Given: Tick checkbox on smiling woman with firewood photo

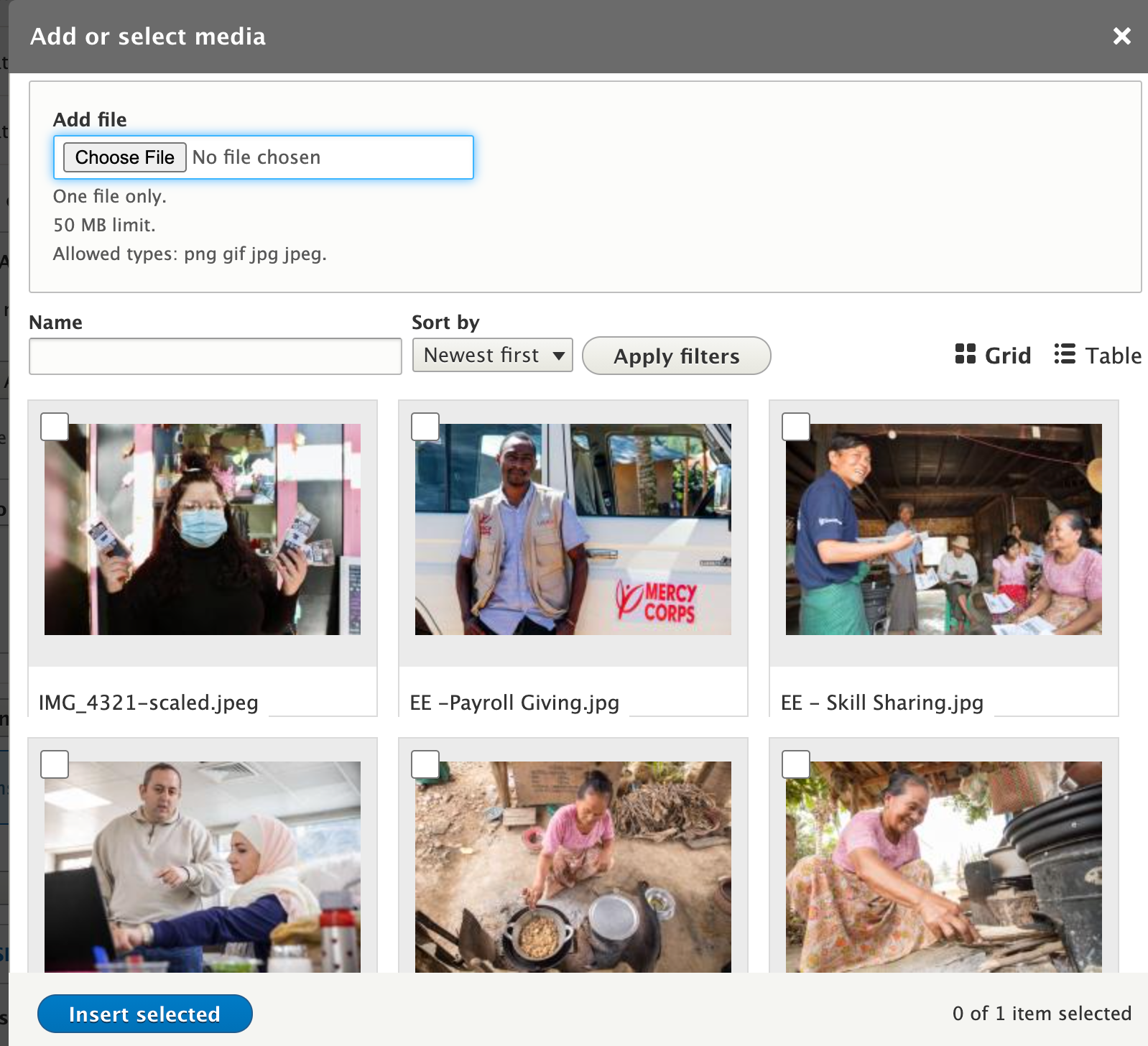Looking at the screenshot, I should [x=796, y=764].
